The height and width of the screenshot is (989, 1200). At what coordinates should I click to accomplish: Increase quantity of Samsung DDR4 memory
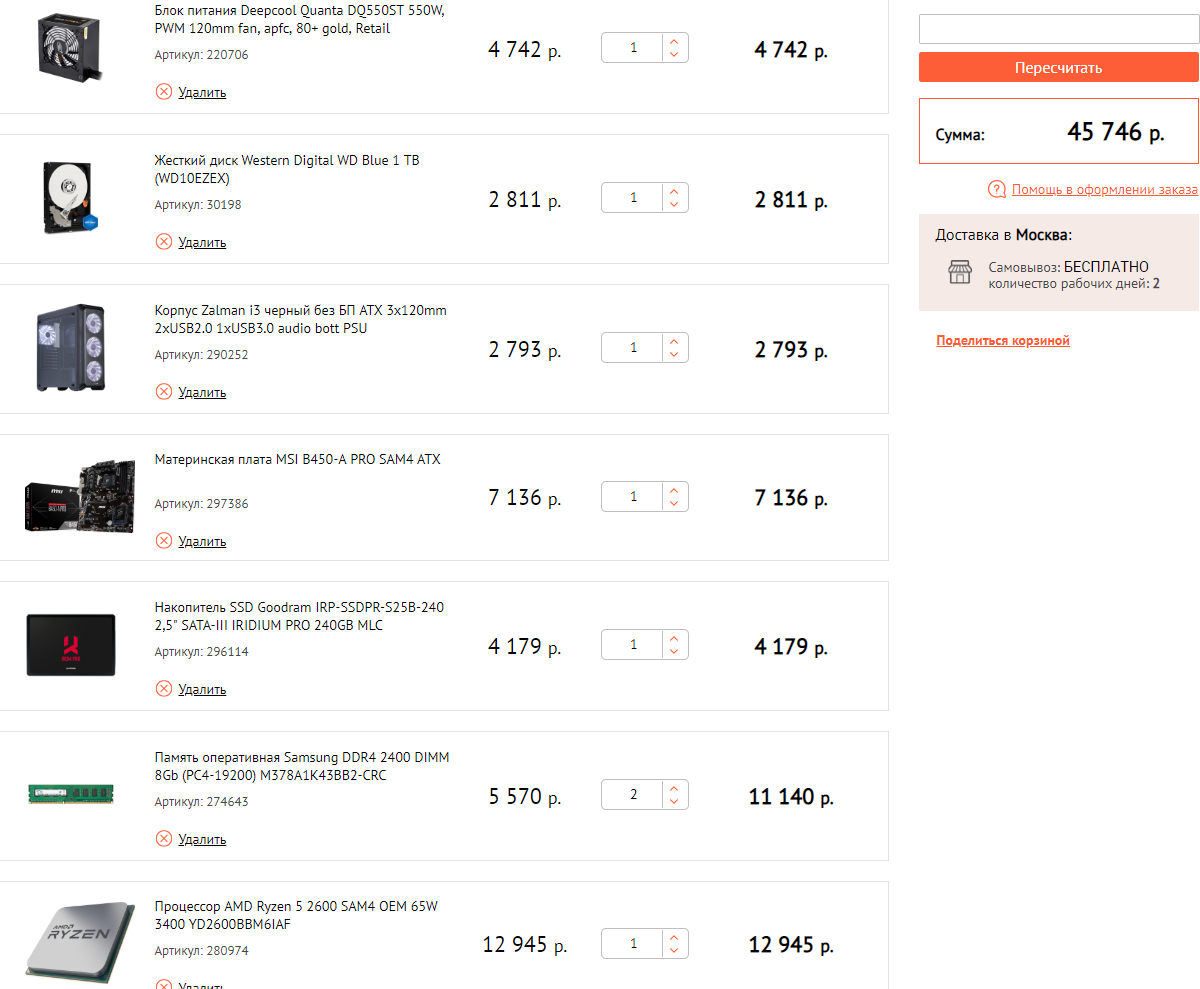tap(675, 788)
